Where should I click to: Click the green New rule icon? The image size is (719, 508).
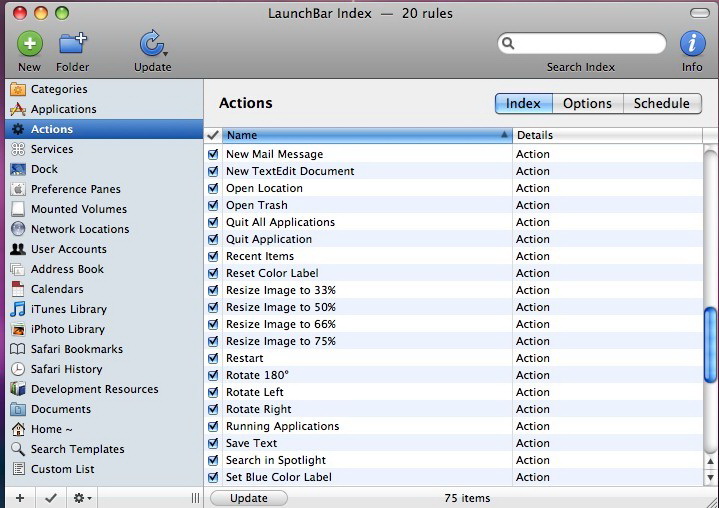30,44
